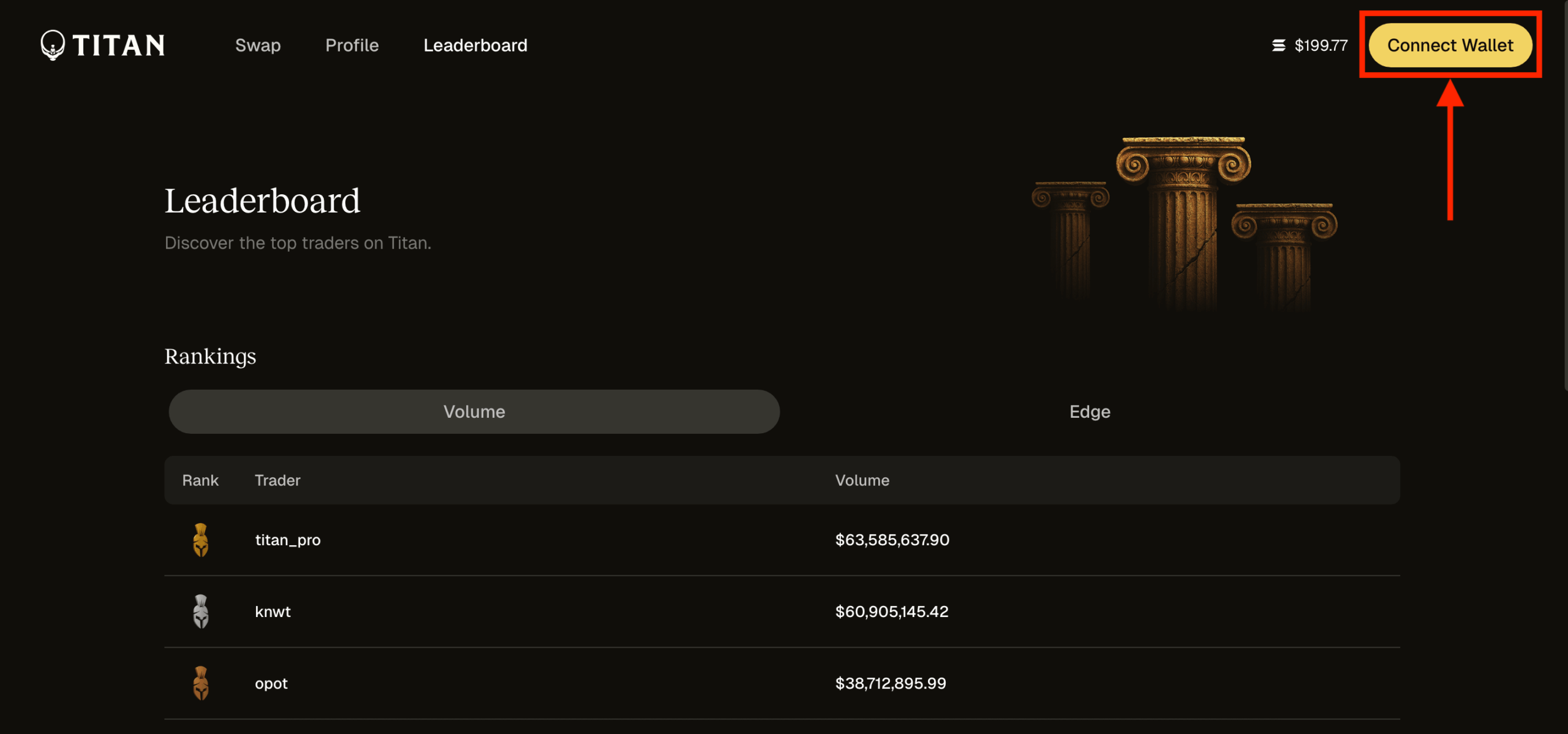Viewport: 1568px width, 734px height.
Task: Click the Titan helmet logo icon
Action: [53, 45]
